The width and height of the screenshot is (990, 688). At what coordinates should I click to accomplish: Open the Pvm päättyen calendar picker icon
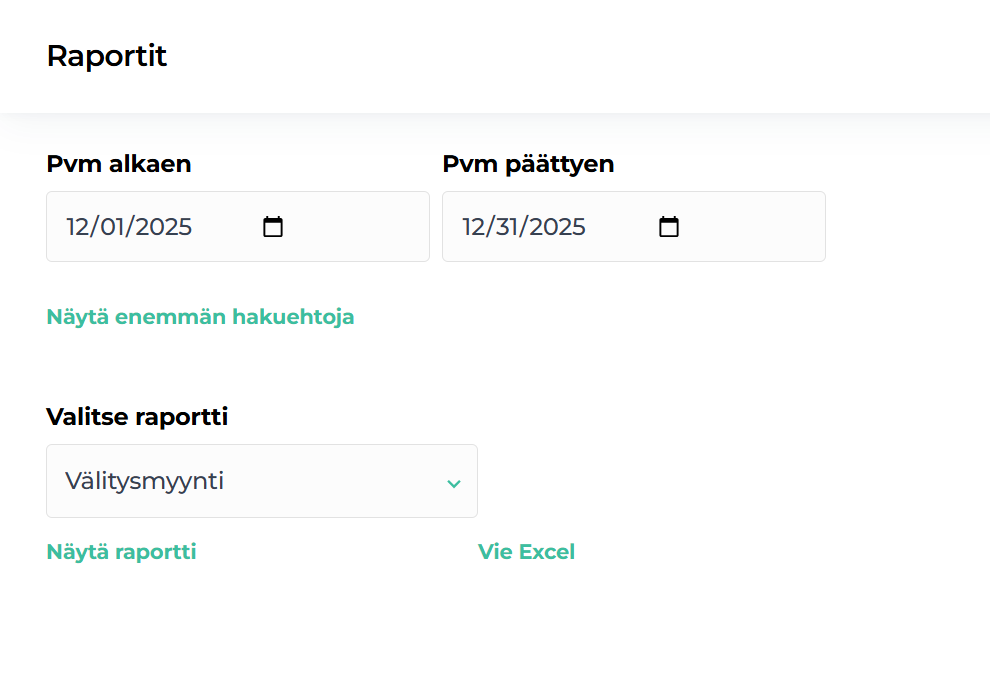[668, 227]
